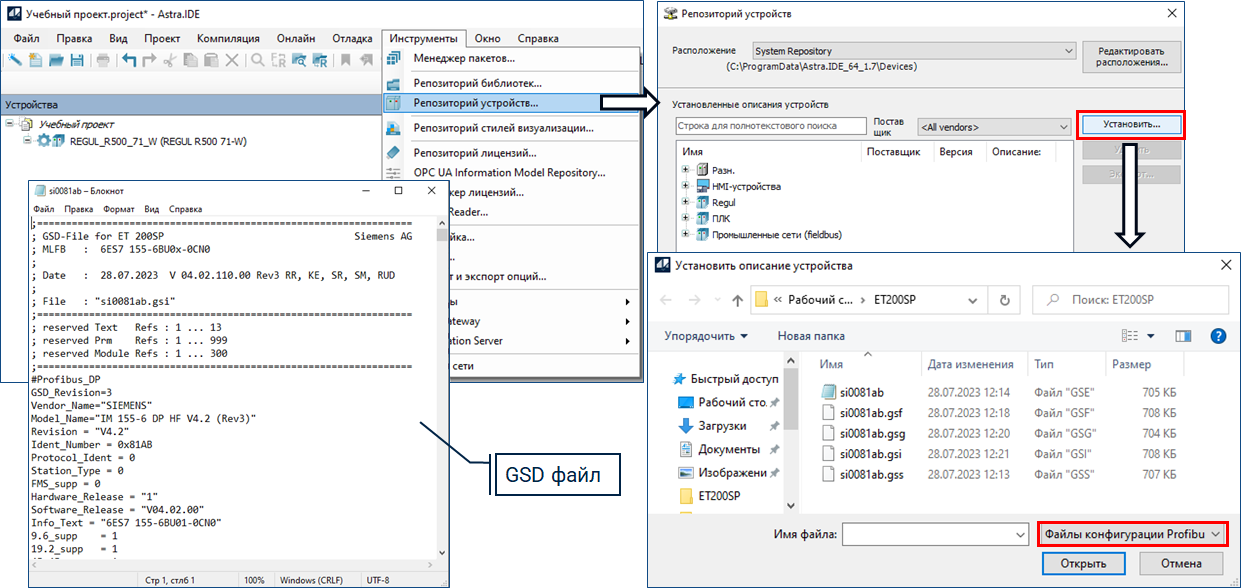The height and width of the screenshot is (588, 1241).
Task: Toggle the preview pane icon
Action: click(1183, 336)
